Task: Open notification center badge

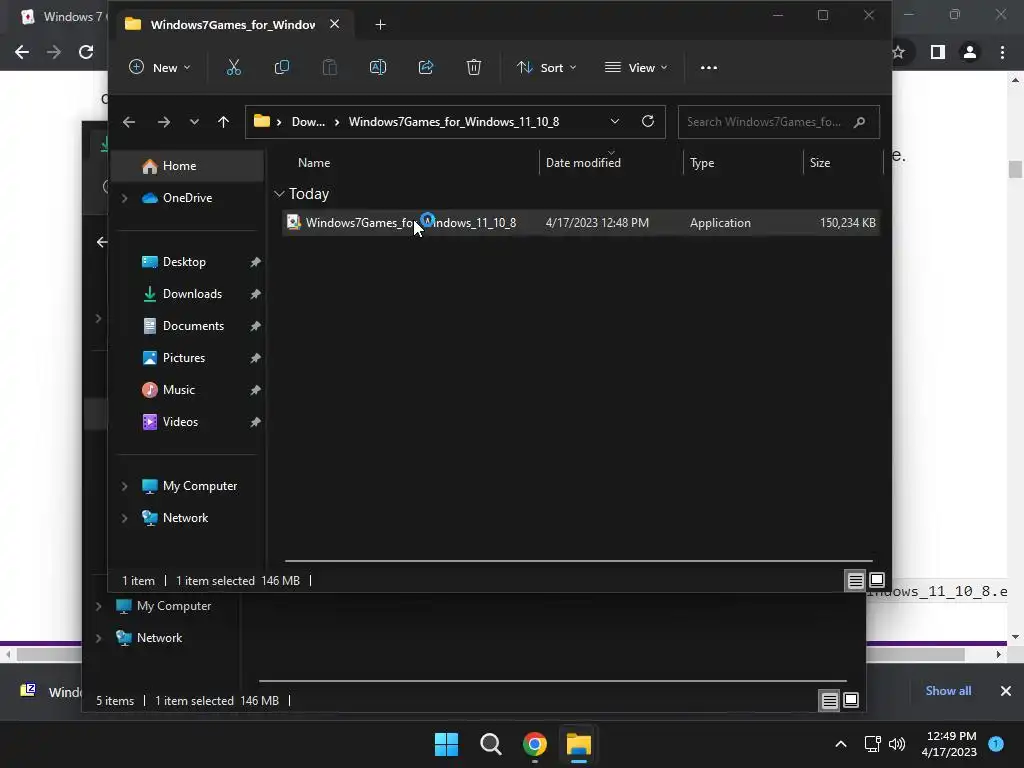Action: pos(996,744)
